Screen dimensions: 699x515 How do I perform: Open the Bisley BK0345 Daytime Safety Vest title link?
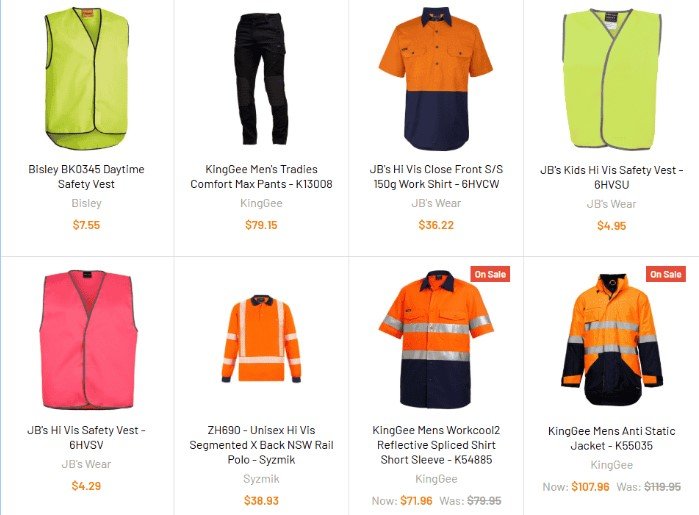[x=86, y=177]
